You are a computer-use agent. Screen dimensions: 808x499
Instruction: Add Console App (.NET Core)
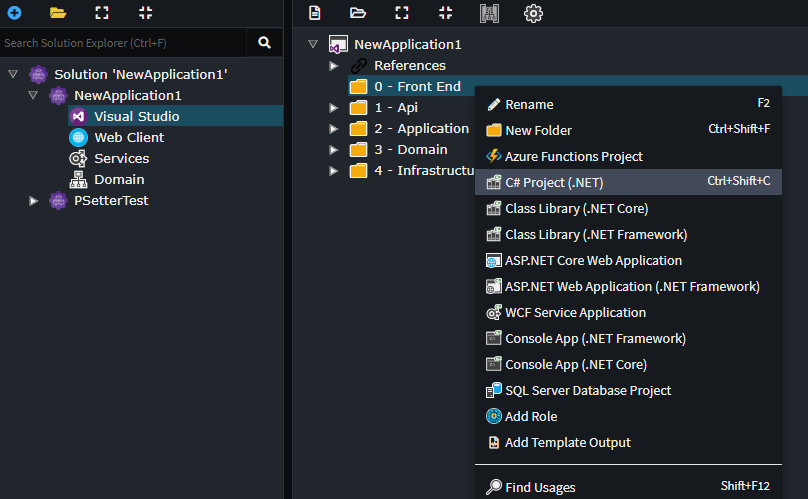pos(628,364)
